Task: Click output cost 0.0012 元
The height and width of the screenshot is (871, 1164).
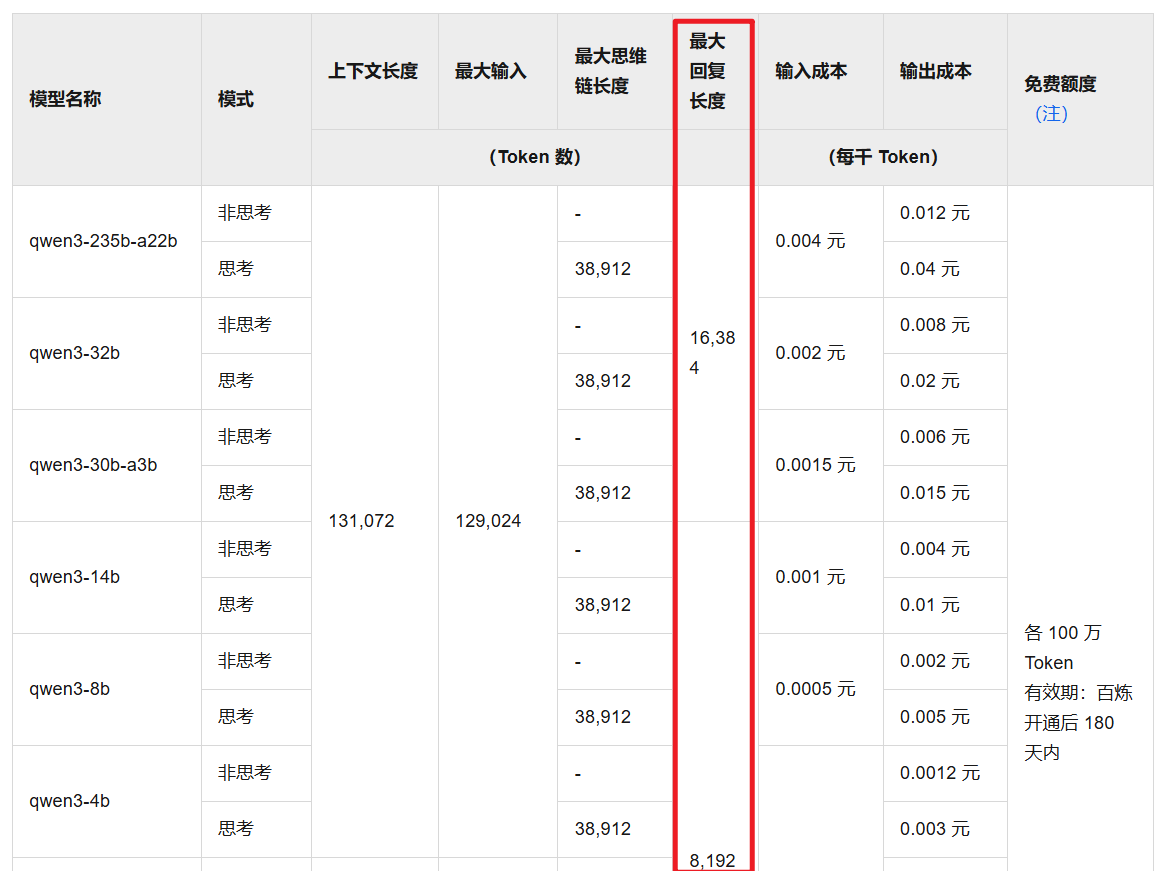Action: pyautogui.click(x=940, y=774)
